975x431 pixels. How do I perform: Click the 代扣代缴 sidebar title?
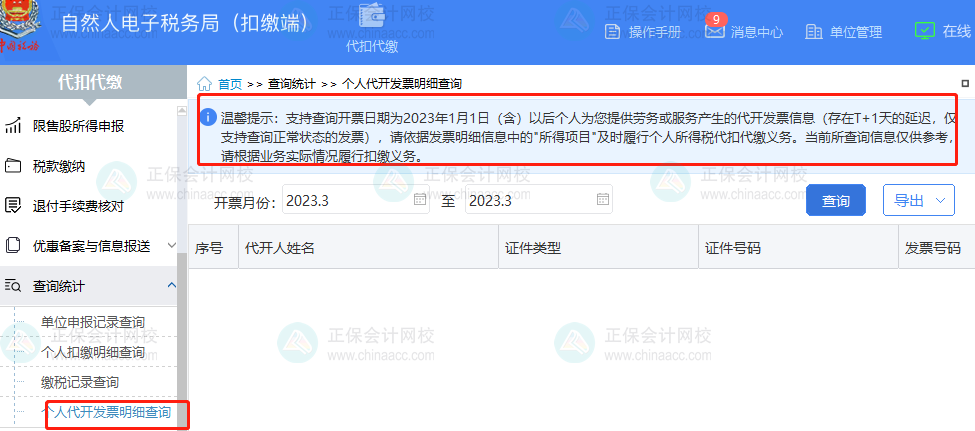coord(90,81)
